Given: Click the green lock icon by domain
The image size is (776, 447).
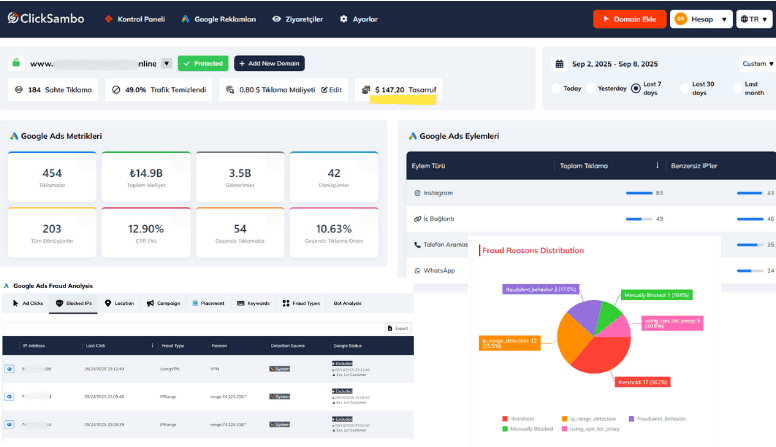Looking at the screenshot, I should pyautogui.click(x=16, y=63).
